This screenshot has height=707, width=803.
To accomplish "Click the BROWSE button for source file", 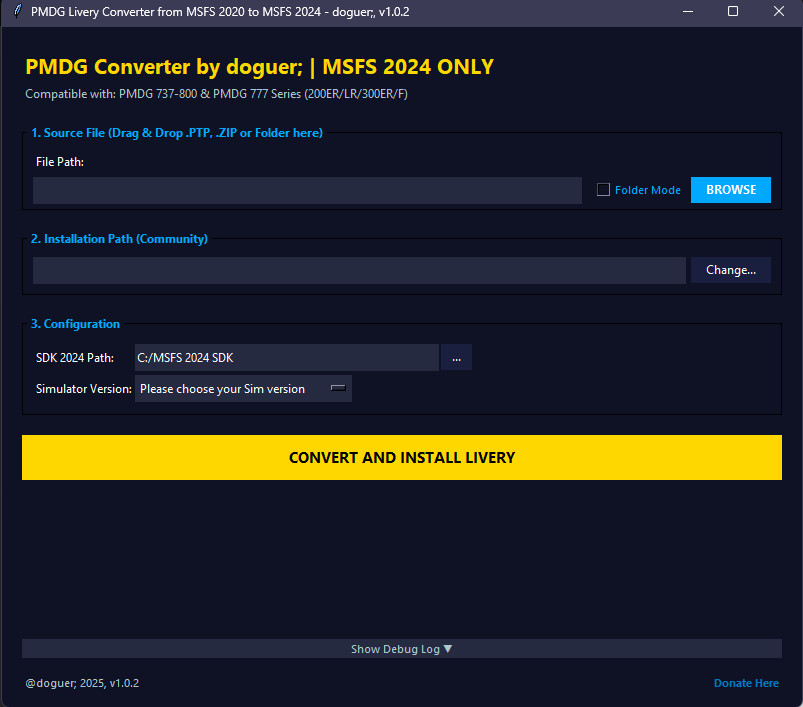I will click(730, 189).
